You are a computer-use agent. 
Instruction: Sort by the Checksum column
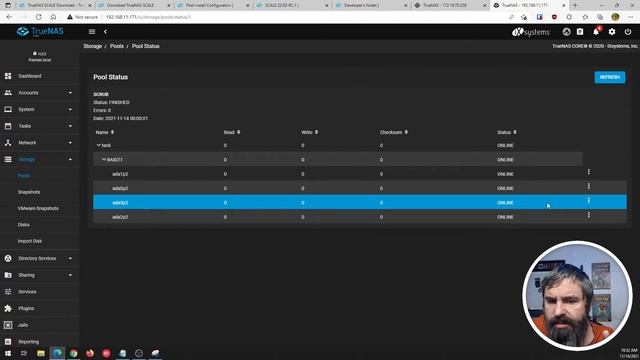click(x=393, y=132)
